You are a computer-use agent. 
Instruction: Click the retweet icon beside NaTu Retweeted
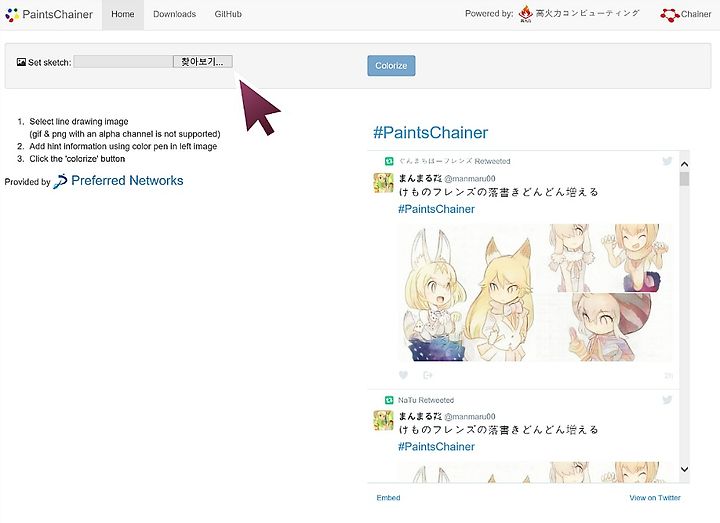[389, 400]
